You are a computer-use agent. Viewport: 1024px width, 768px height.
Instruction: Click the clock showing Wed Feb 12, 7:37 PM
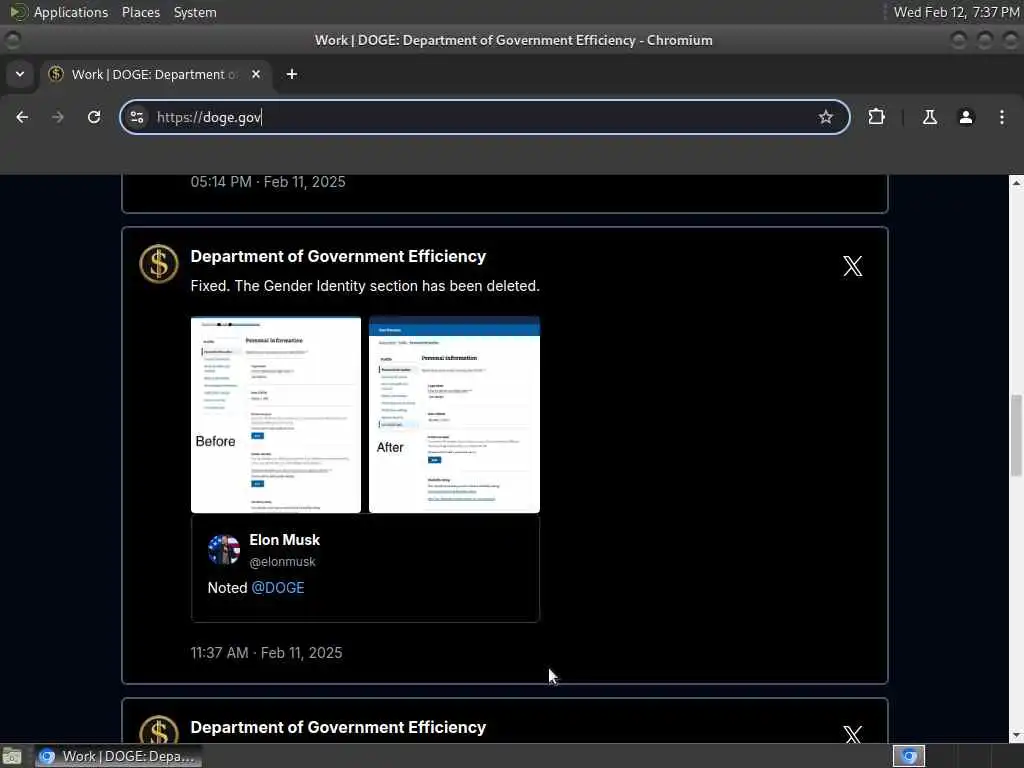956,12
